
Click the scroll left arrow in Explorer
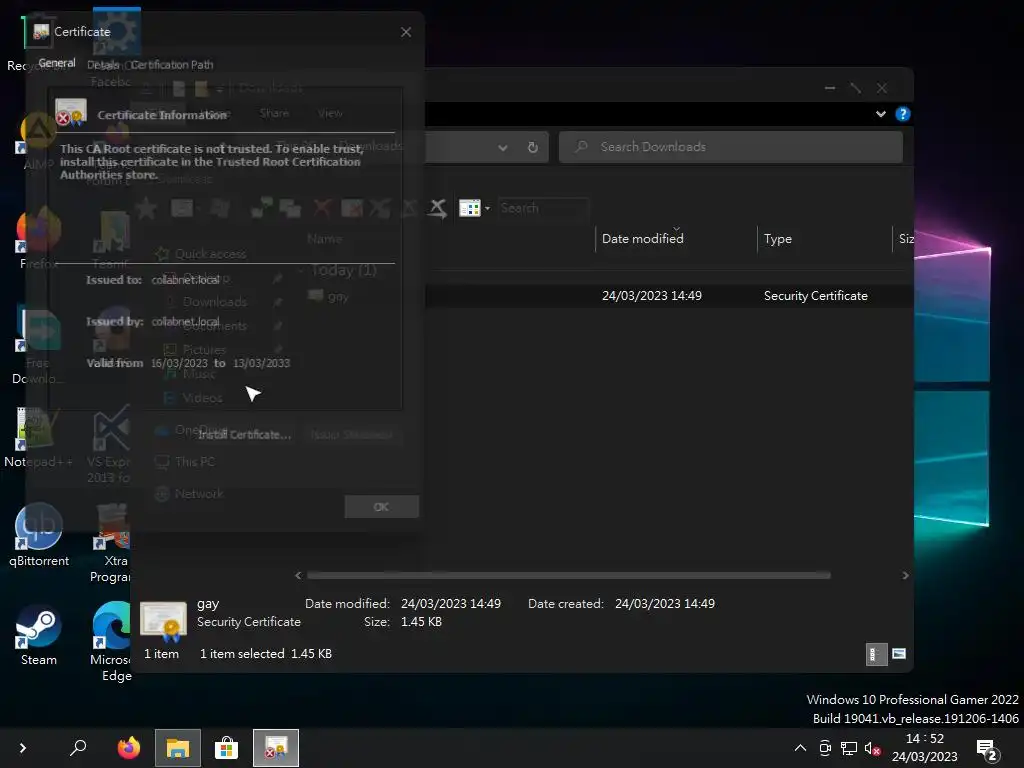coord(298,575)
